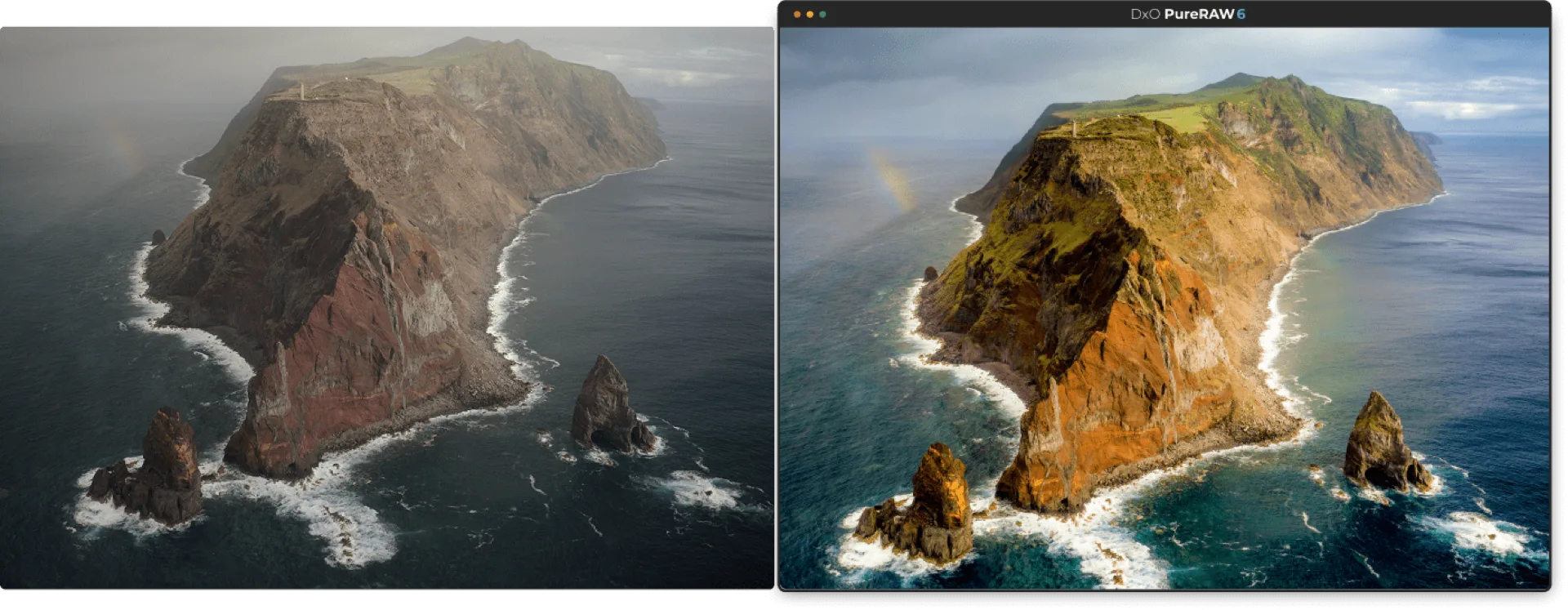Select the unprocessed island photo on left
Screen dimensions: 1568x610
tap(387, 308)
